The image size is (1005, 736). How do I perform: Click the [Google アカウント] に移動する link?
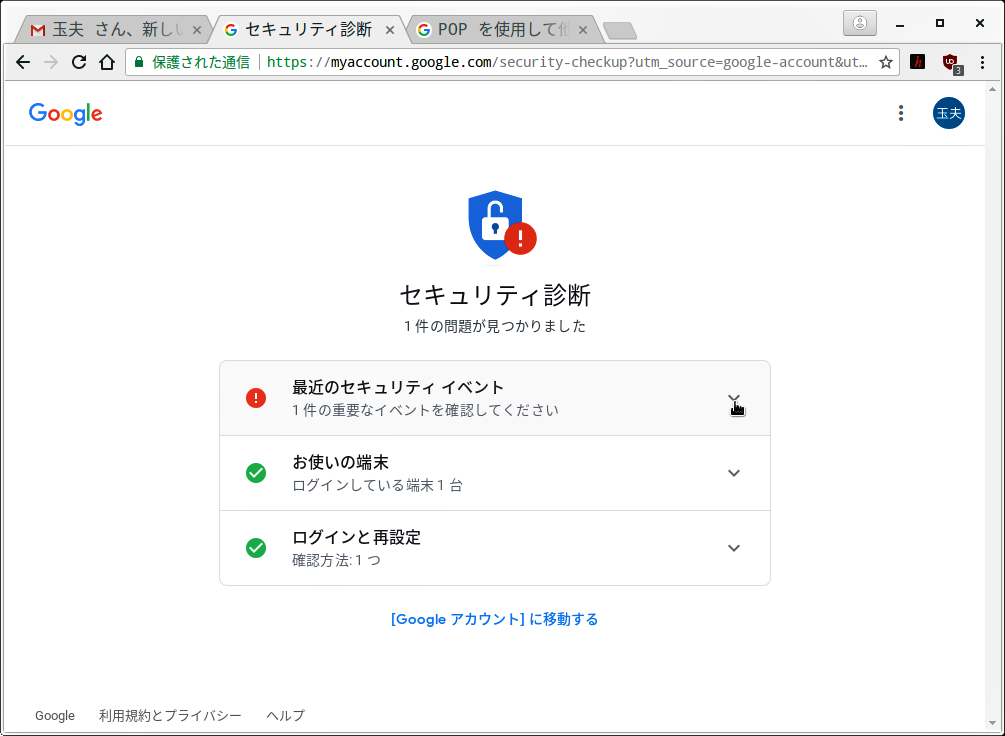(x=494, y=619)
